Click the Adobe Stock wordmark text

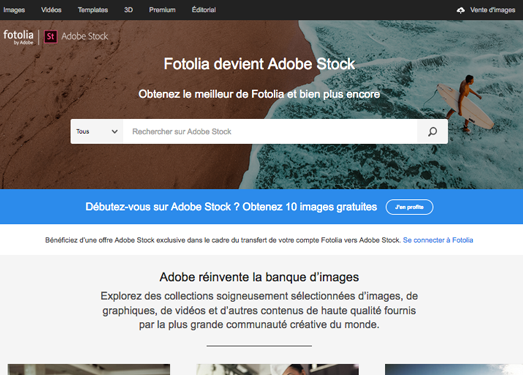coord(85,36)
